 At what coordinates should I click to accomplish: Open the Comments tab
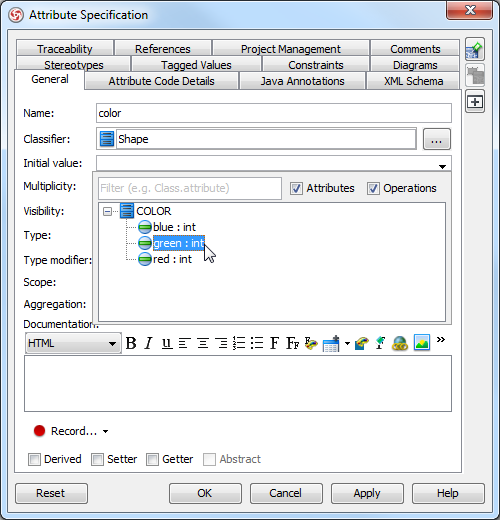coord(415,49)
